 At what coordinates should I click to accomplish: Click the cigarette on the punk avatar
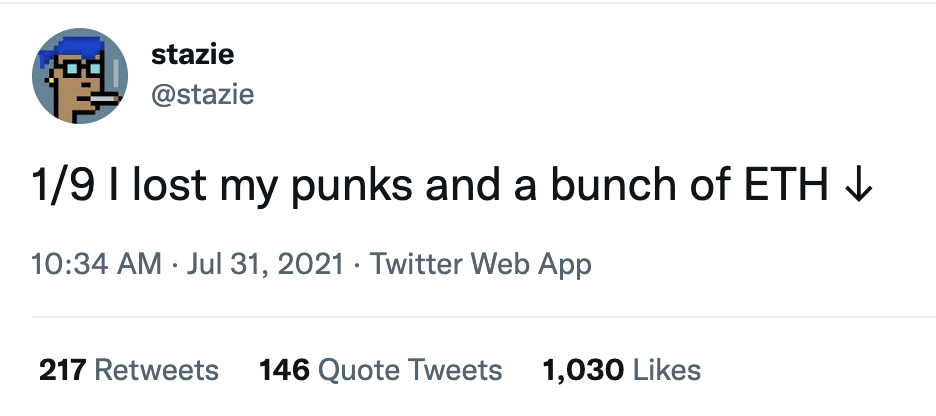point(106,97)
